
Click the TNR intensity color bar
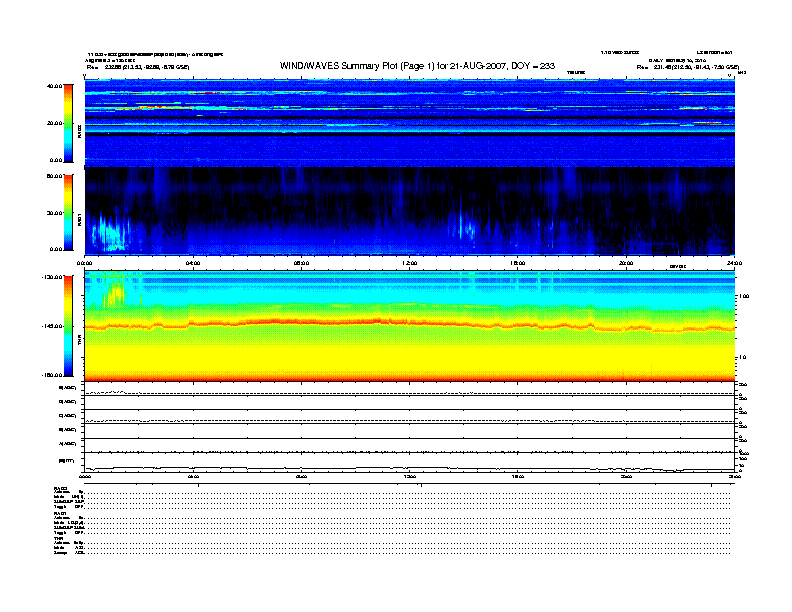(68, 326)
